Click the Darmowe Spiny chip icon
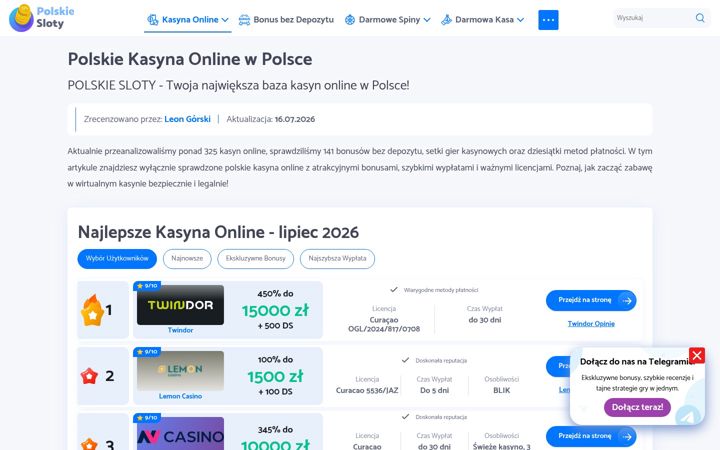The height and width of the screenshot is (450, 720). click(350, 20)
